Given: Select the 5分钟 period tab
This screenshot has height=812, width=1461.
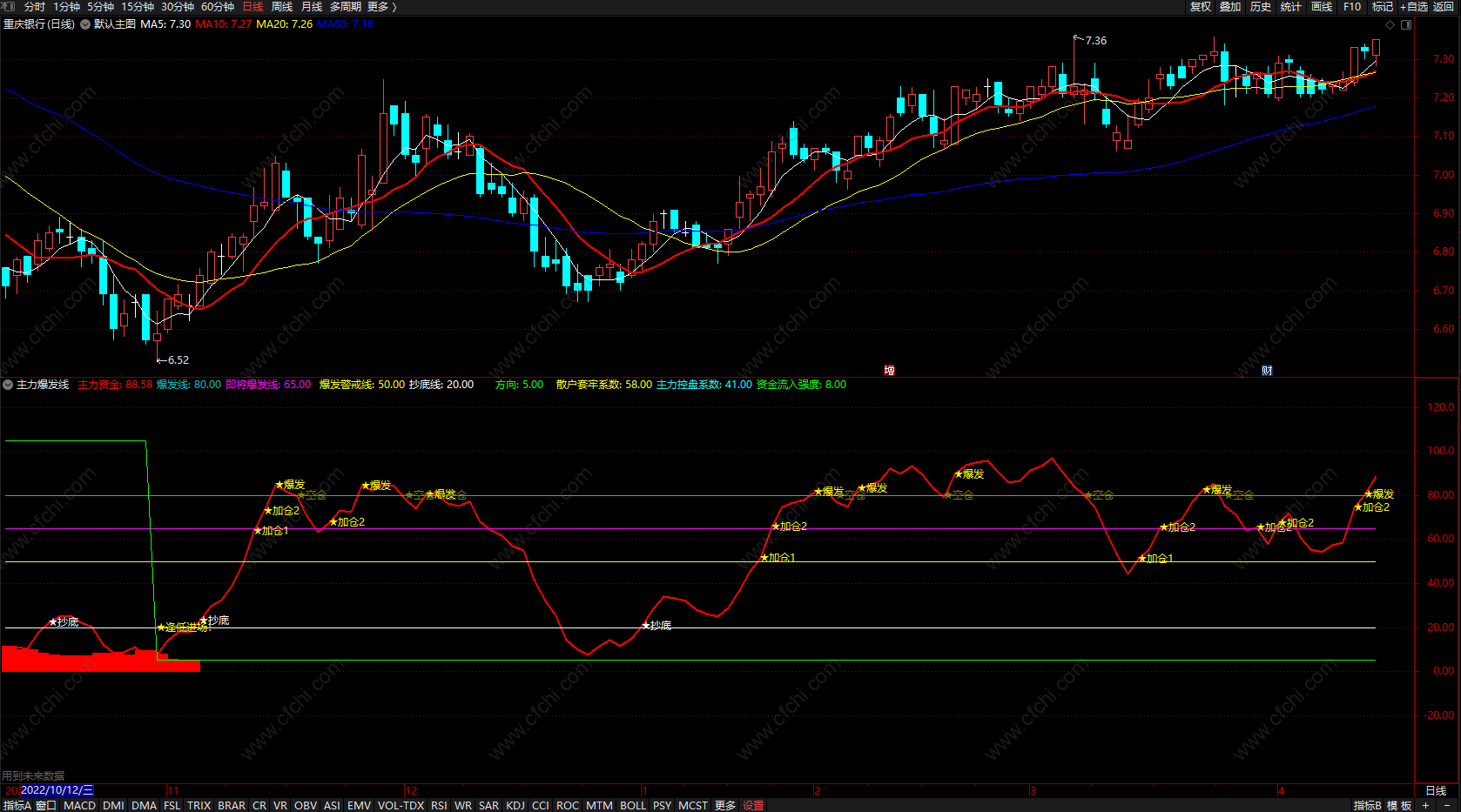Looking at the screenshot, I should click(x=100, y=6).
